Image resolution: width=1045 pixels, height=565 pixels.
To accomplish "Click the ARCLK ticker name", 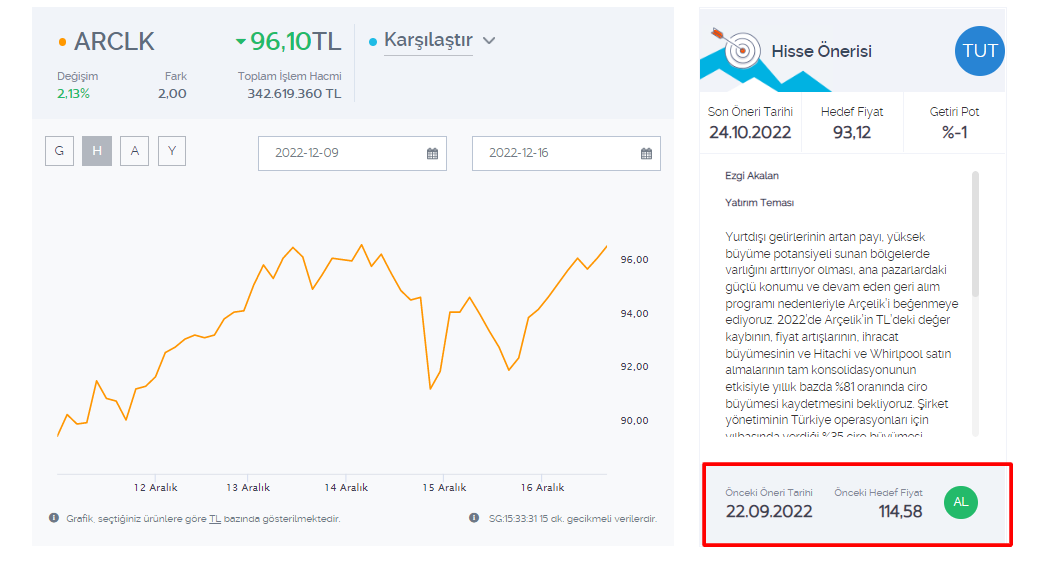I will point(114,42).
